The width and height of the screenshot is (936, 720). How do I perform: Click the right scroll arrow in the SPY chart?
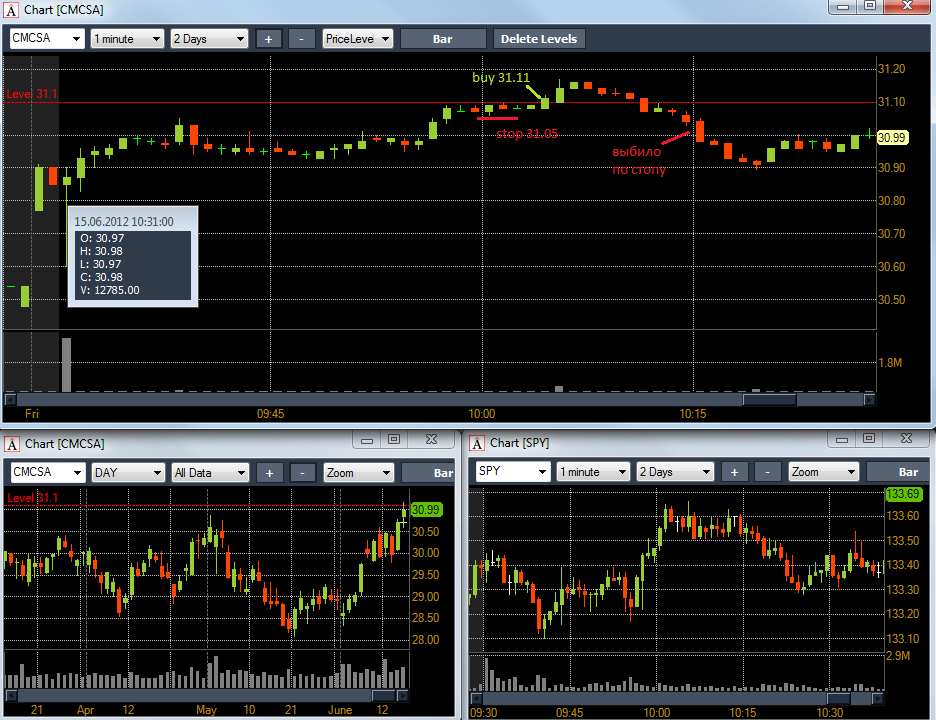878,699
